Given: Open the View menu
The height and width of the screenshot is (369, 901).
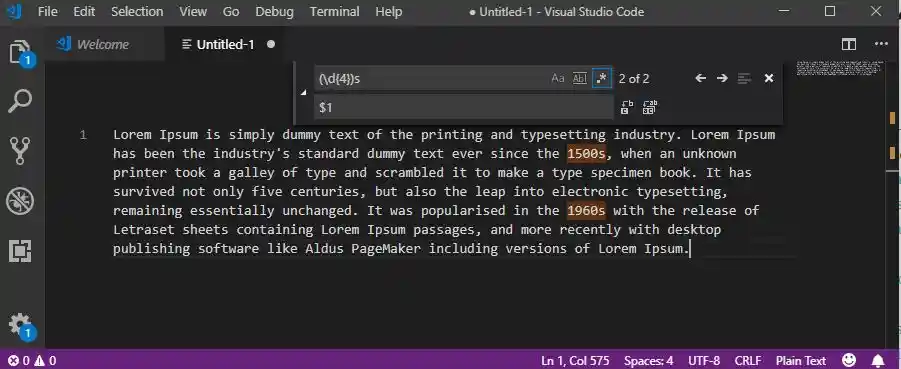Looking at the screenshot, I should [192, 11].
